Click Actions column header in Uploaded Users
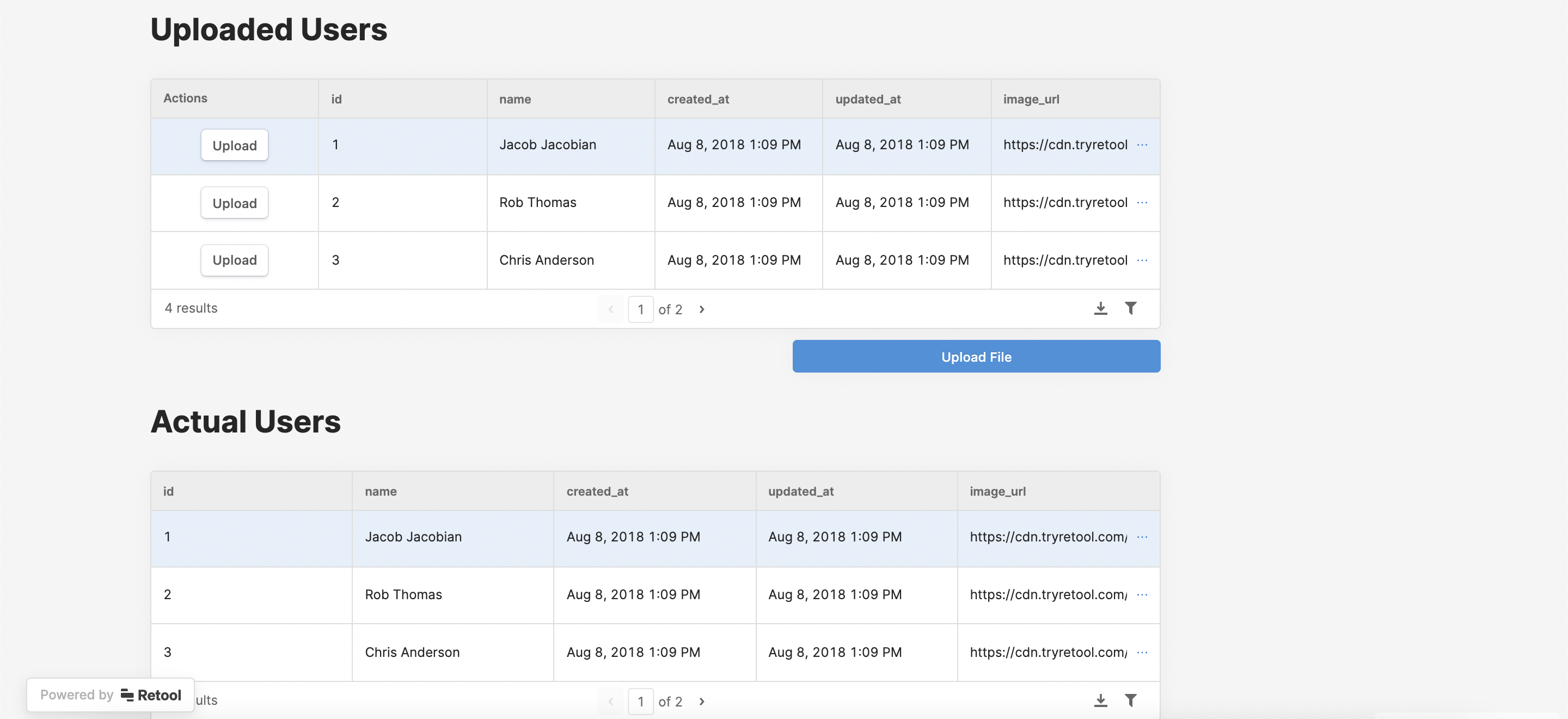 click(234, 99)
